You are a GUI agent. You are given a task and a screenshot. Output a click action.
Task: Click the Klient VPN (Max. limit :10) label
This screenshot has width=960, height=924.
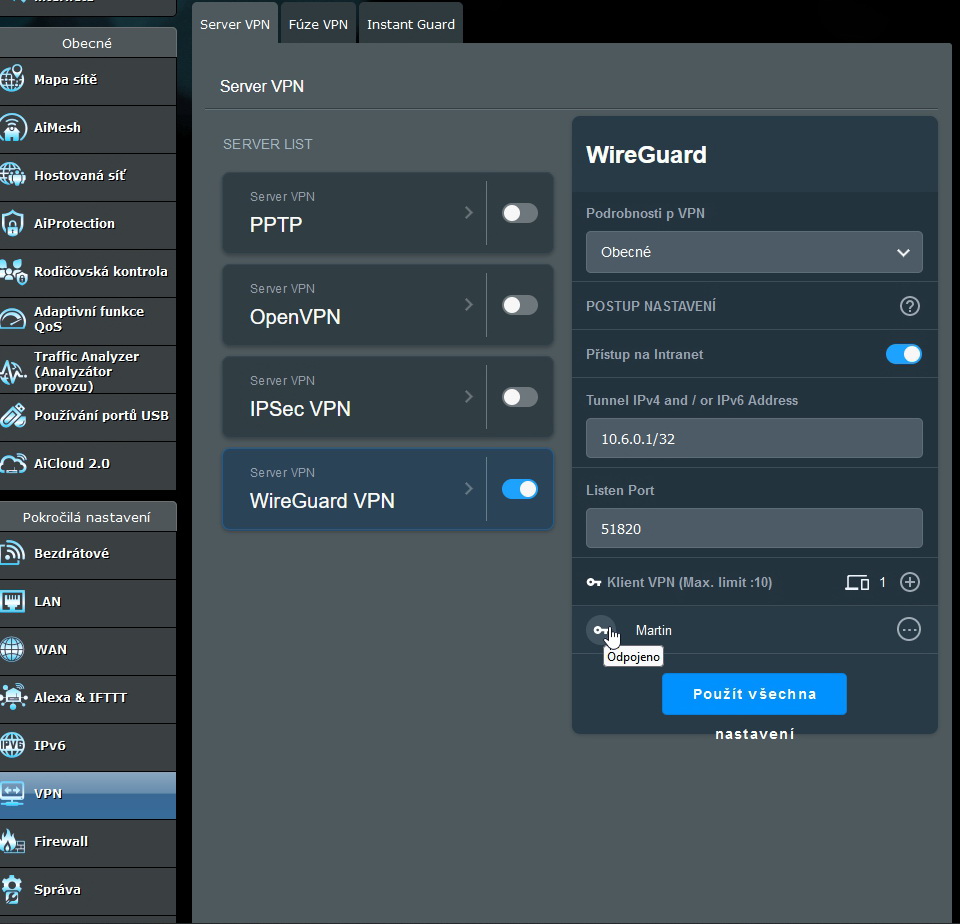pos(689,582)
